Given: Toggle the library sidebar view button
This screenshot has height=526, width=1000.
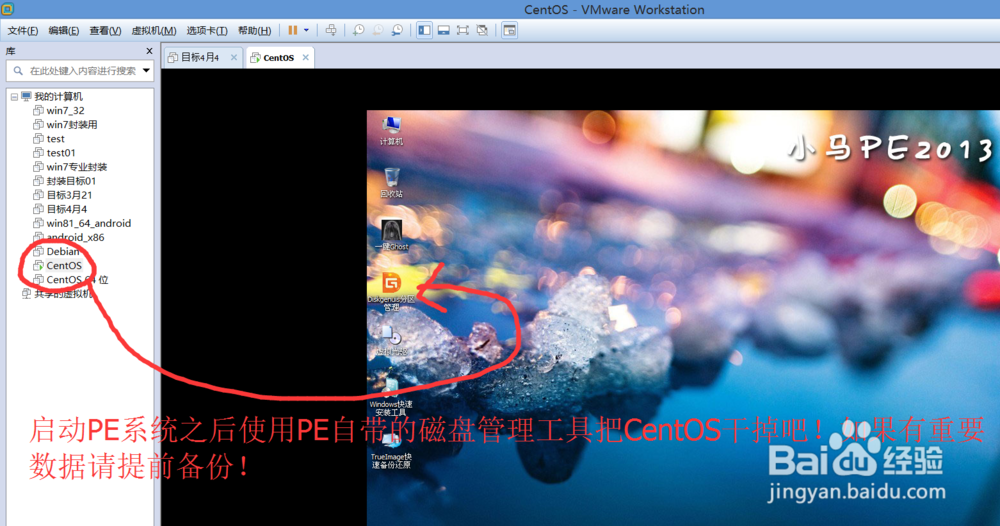Looking at the screenshot, I should (424, 30).
